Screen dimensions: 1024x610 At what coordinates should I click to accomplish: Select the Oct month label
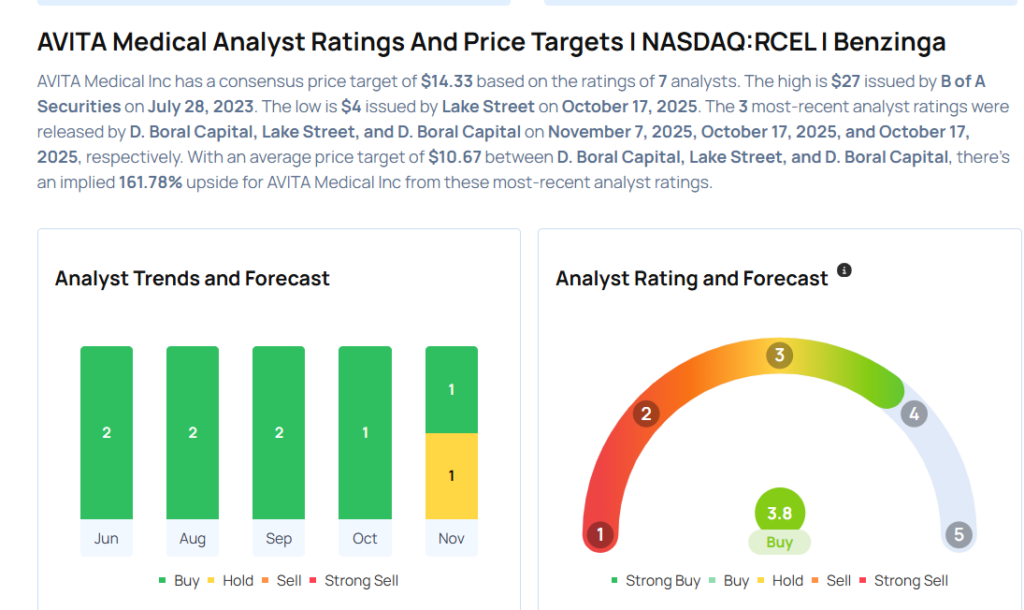pyautogui.click(x=365, y=538)
